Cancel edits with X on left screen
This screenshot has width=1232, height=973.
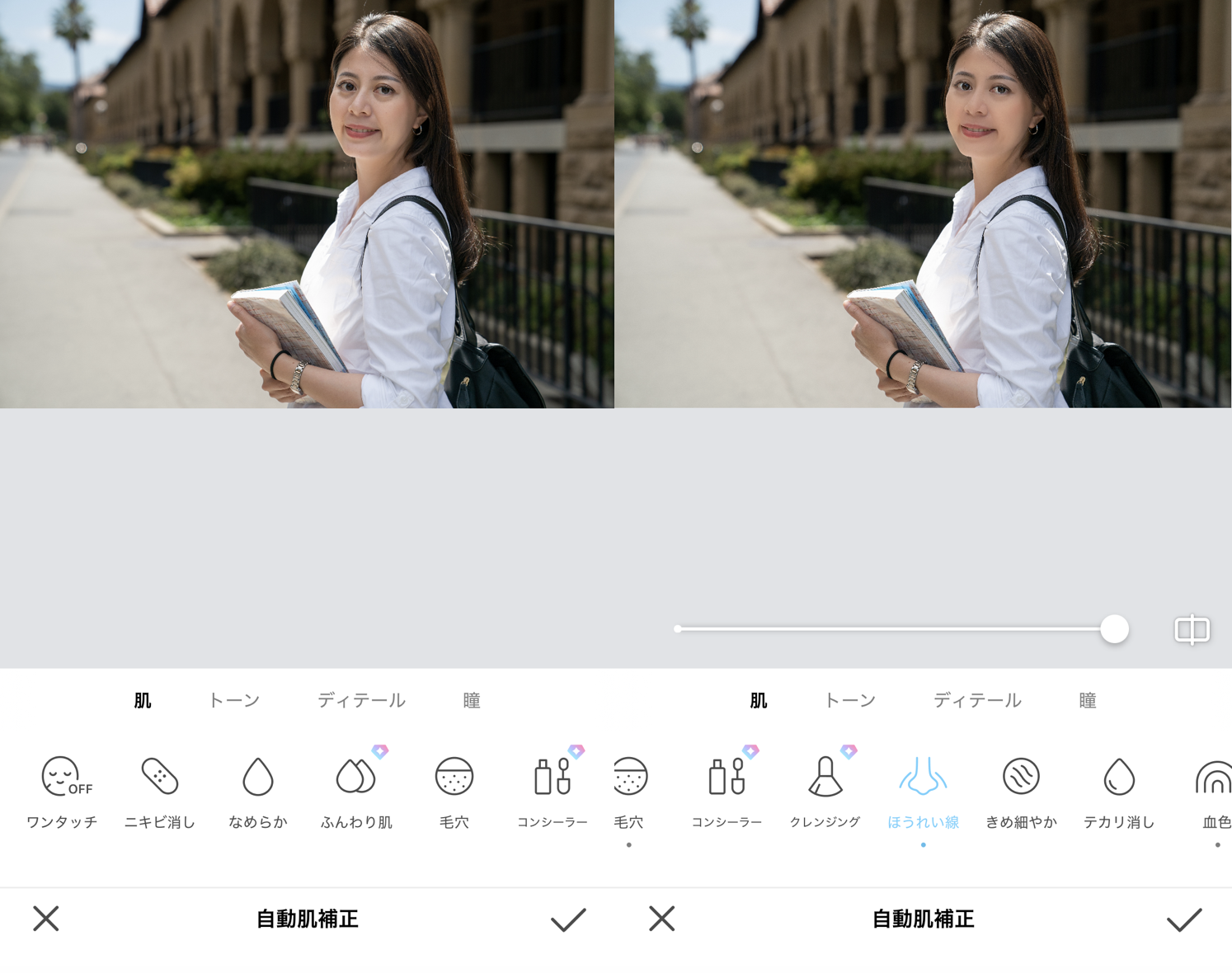click(x=46, y=919)
